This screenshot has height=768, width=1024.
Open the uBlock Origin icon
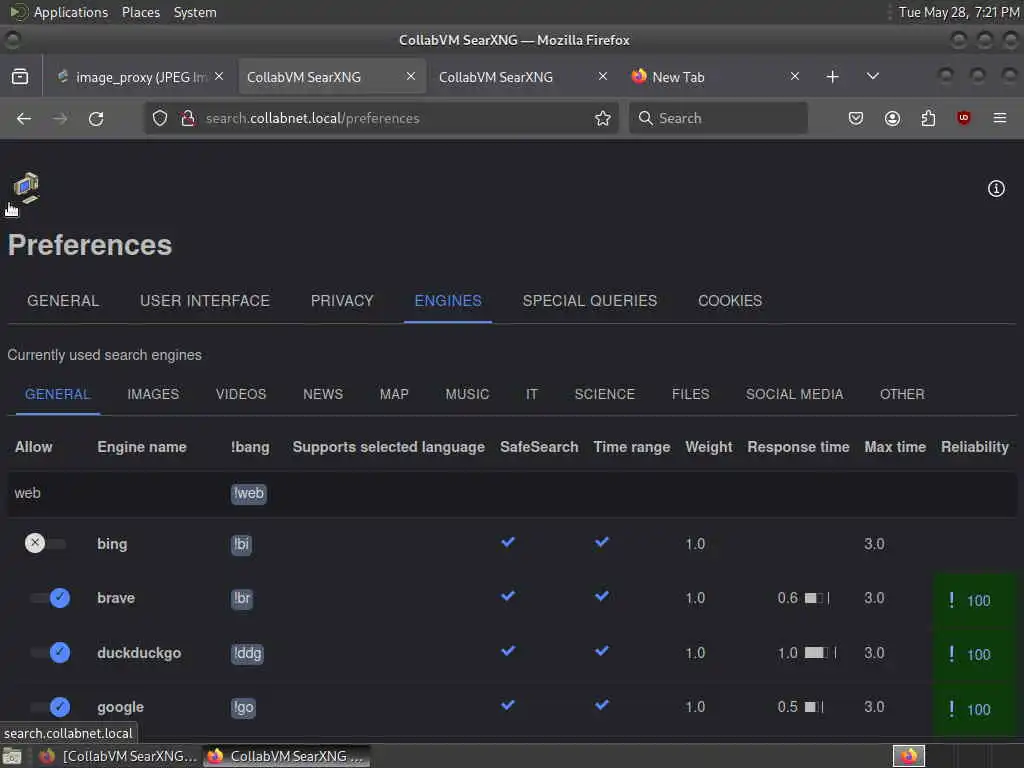point(963,118)
